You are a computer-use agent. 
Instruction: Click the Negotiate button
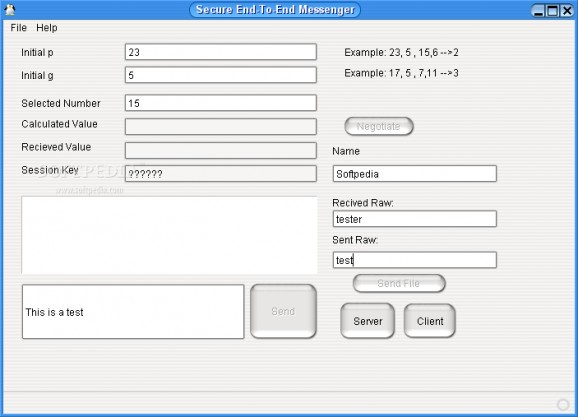tap(379, 126)
